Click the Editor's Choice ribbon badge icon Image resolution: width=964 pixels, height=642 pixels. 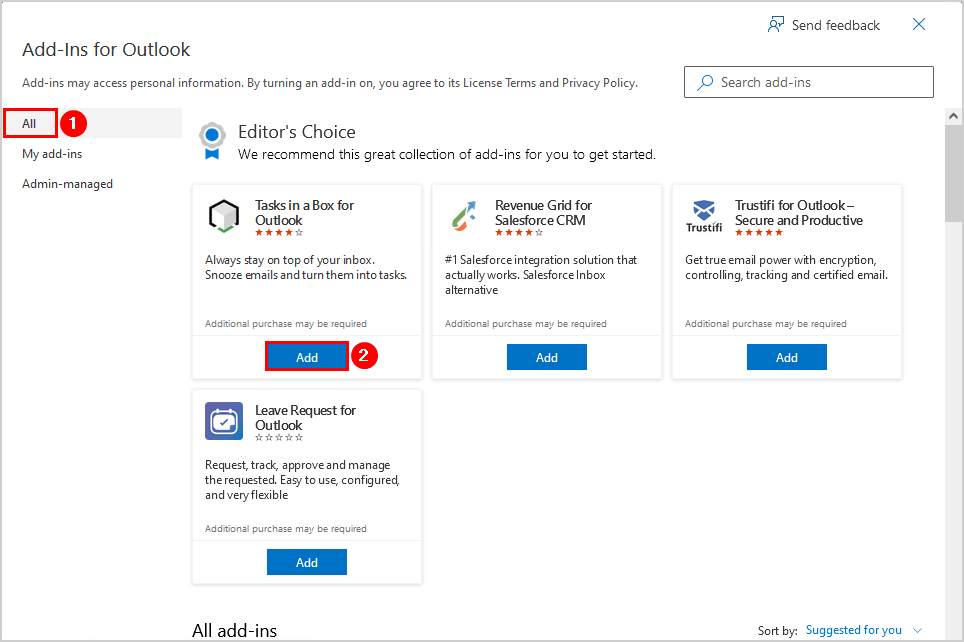pos(211,141)
